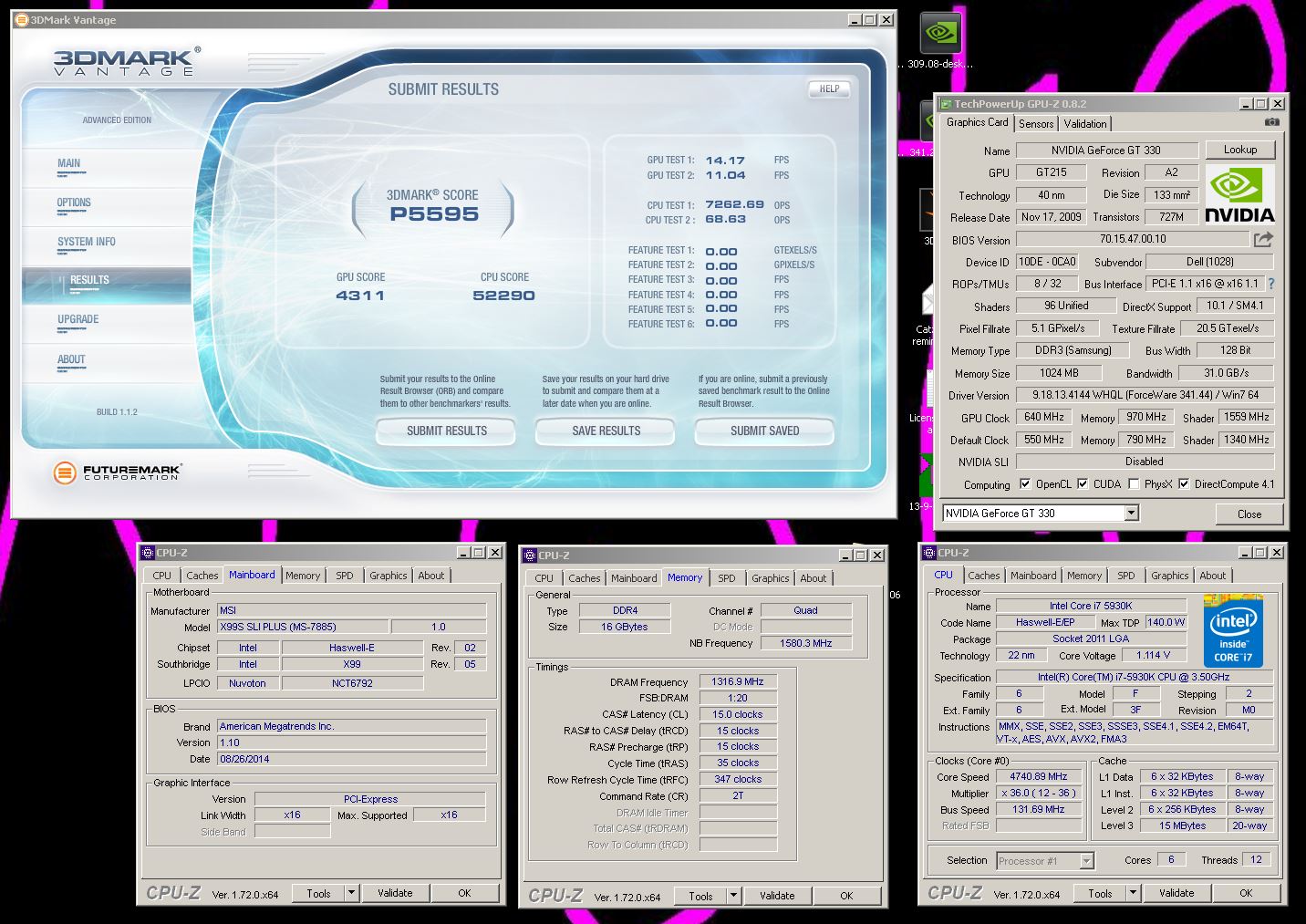Click the BIOS date 08/26/2014 field
The width and height of the screenshot is (1306, 924).
coord(351,759)
